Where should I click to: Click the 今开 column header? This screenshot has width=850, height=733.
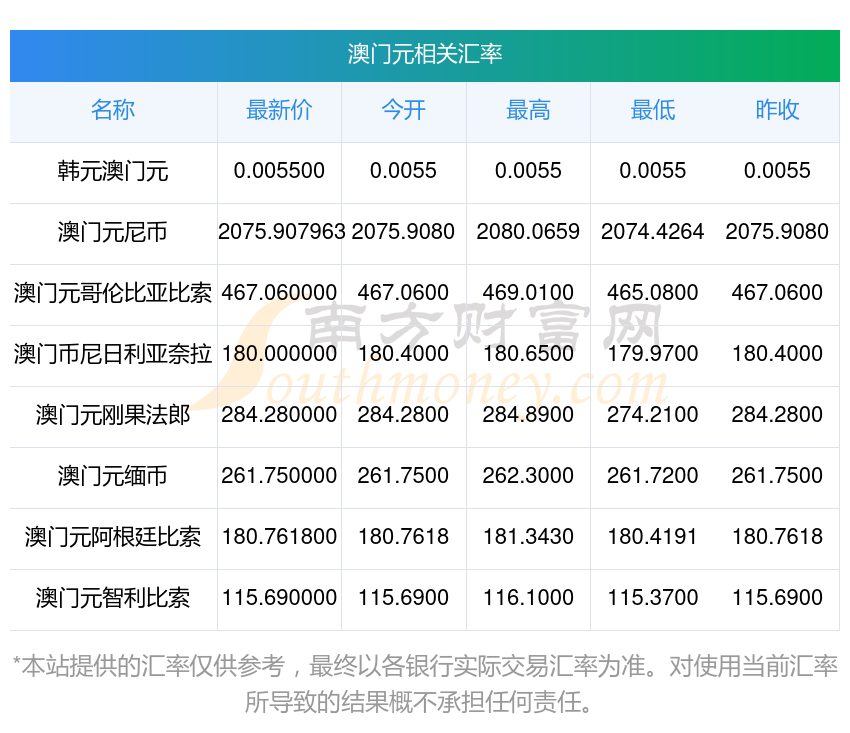403,110
